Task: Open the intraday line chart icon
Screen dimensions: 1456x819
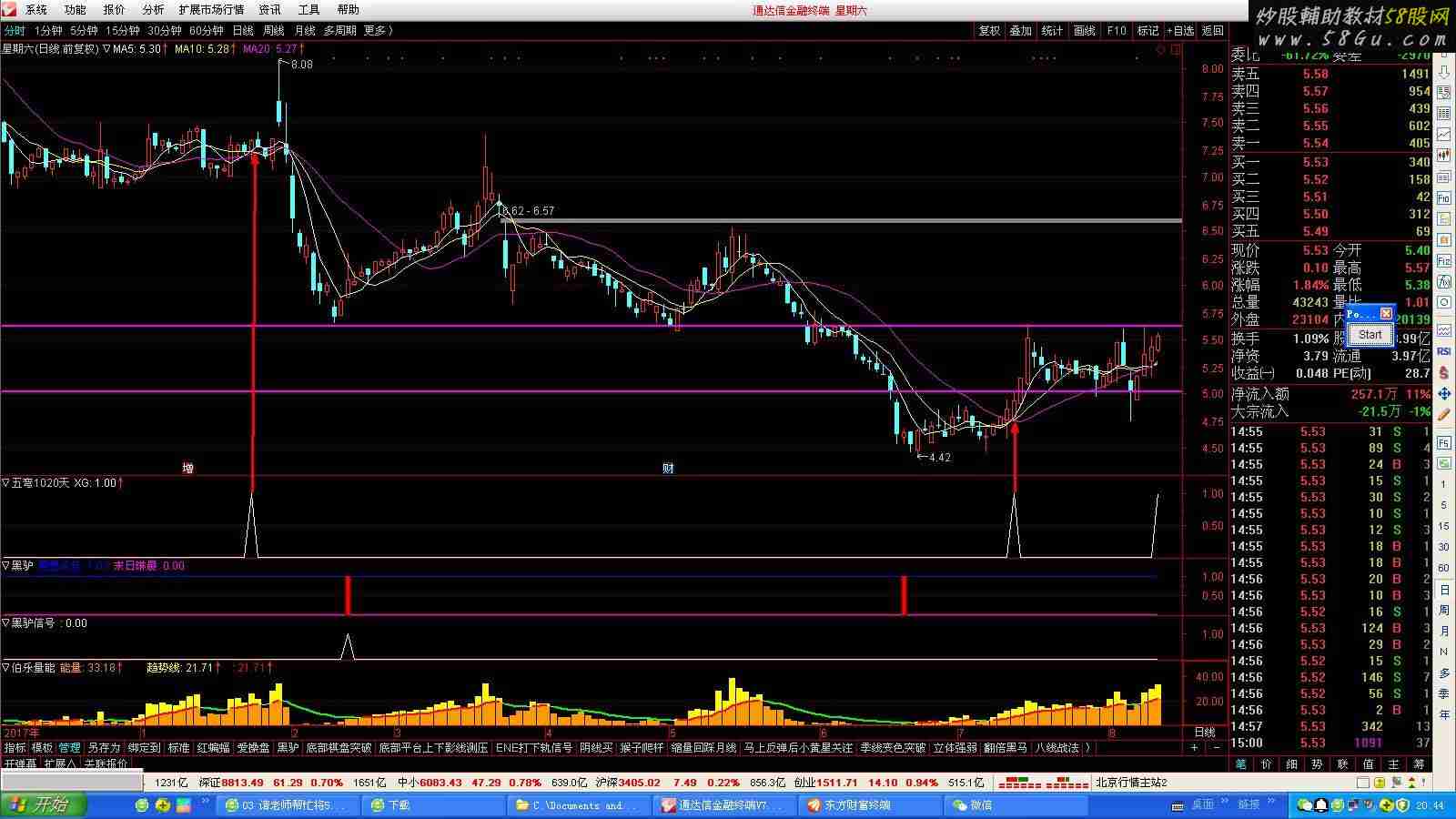Action: 1444,134
